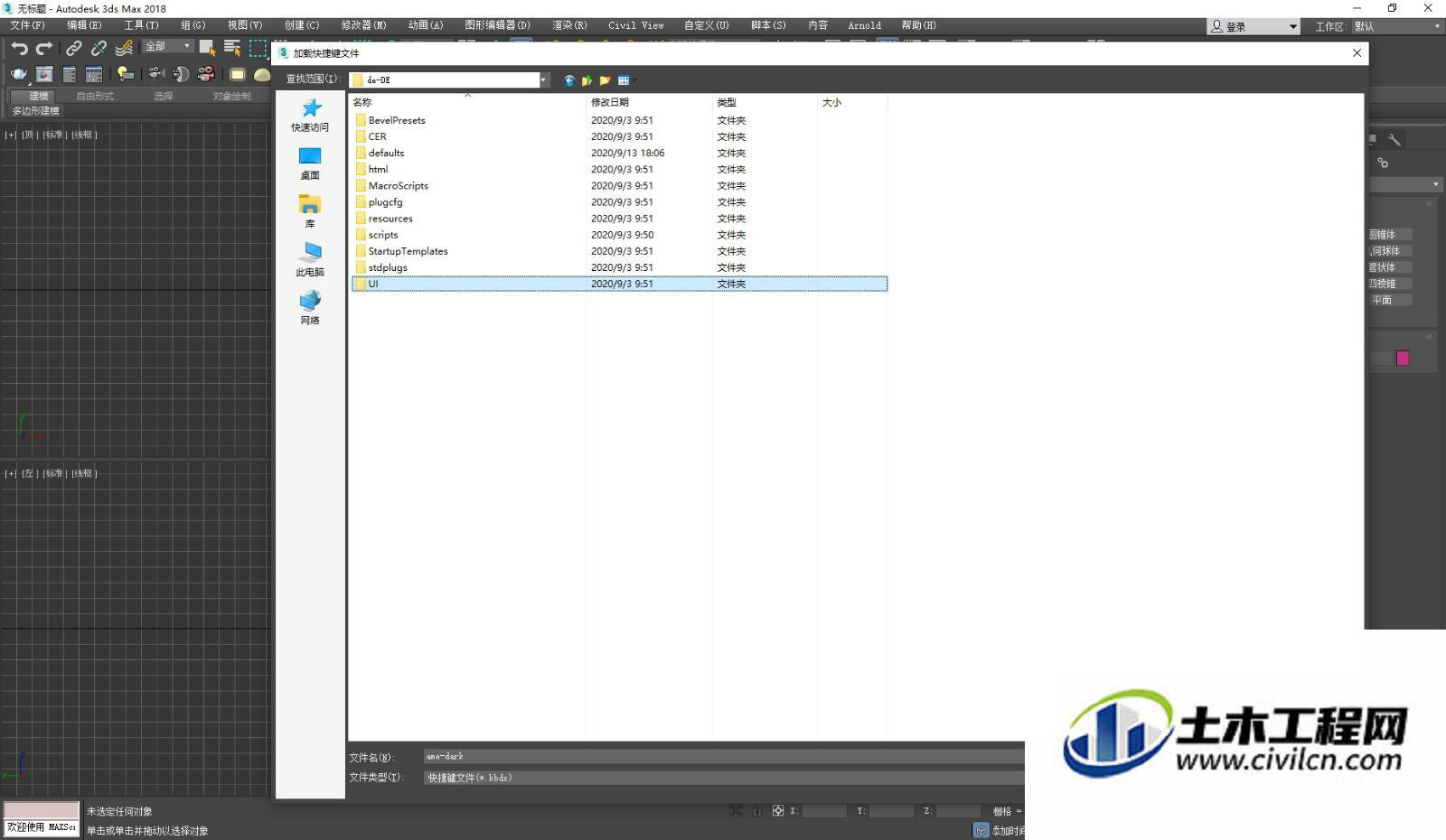Activate Bind to Space Warp tool
The width and height of the screenshot is (1446, 840).
(x=124, y=48)
